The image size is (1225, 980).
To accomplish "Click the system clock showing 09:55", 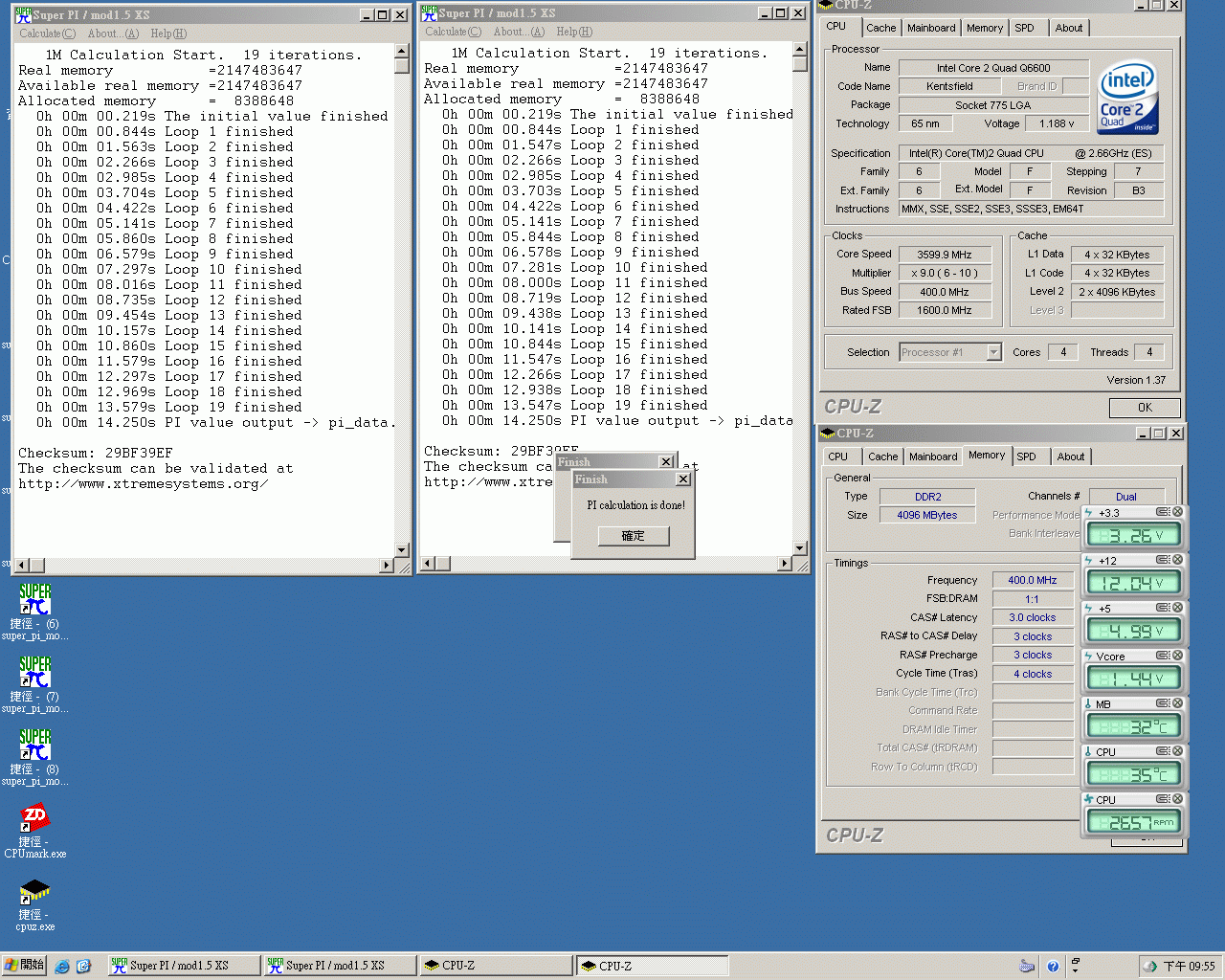I will pos(1189,967).
